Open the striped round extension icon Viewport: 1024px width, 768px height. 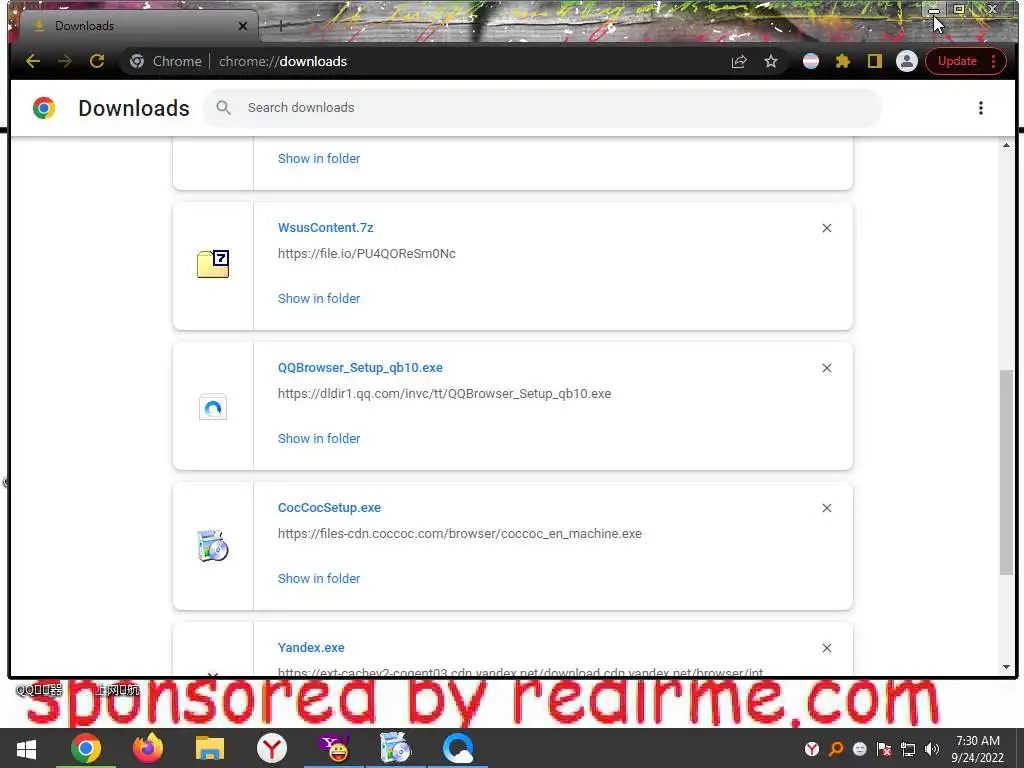click(x=810, y=61)
